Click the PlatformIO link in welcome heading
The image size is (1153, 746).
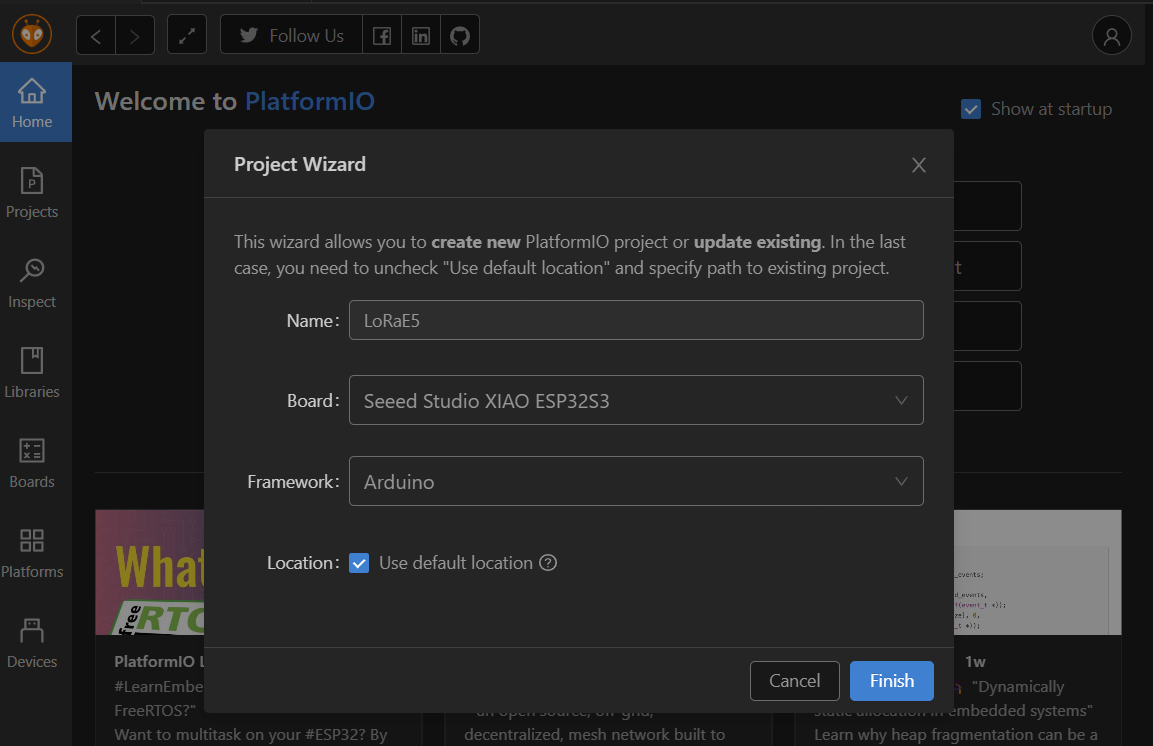pyautogui.click(x=310, y=101)
